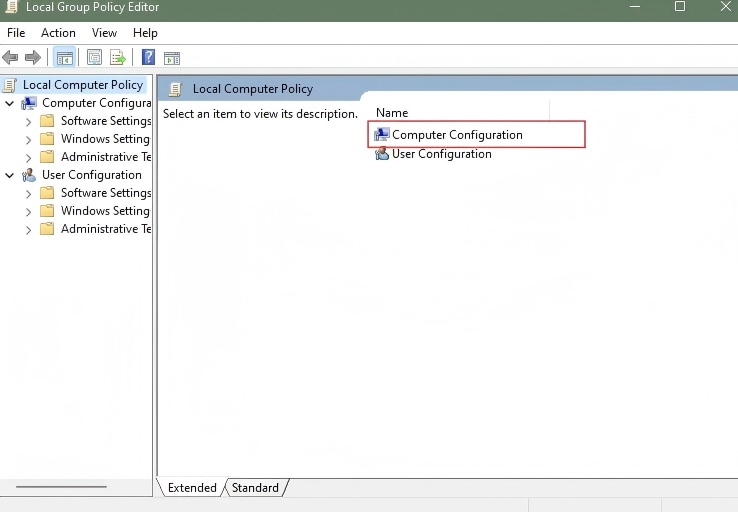This screenshot has height=512, width=738.
Task: Toggle the Show/Hide Action Pane icon
Action: pyautogui.click(x=171, y=58)
